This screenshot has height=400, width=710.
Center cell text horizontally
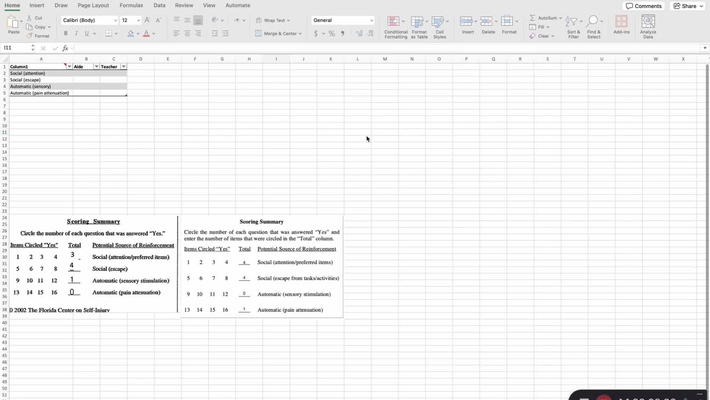(187, 34)
